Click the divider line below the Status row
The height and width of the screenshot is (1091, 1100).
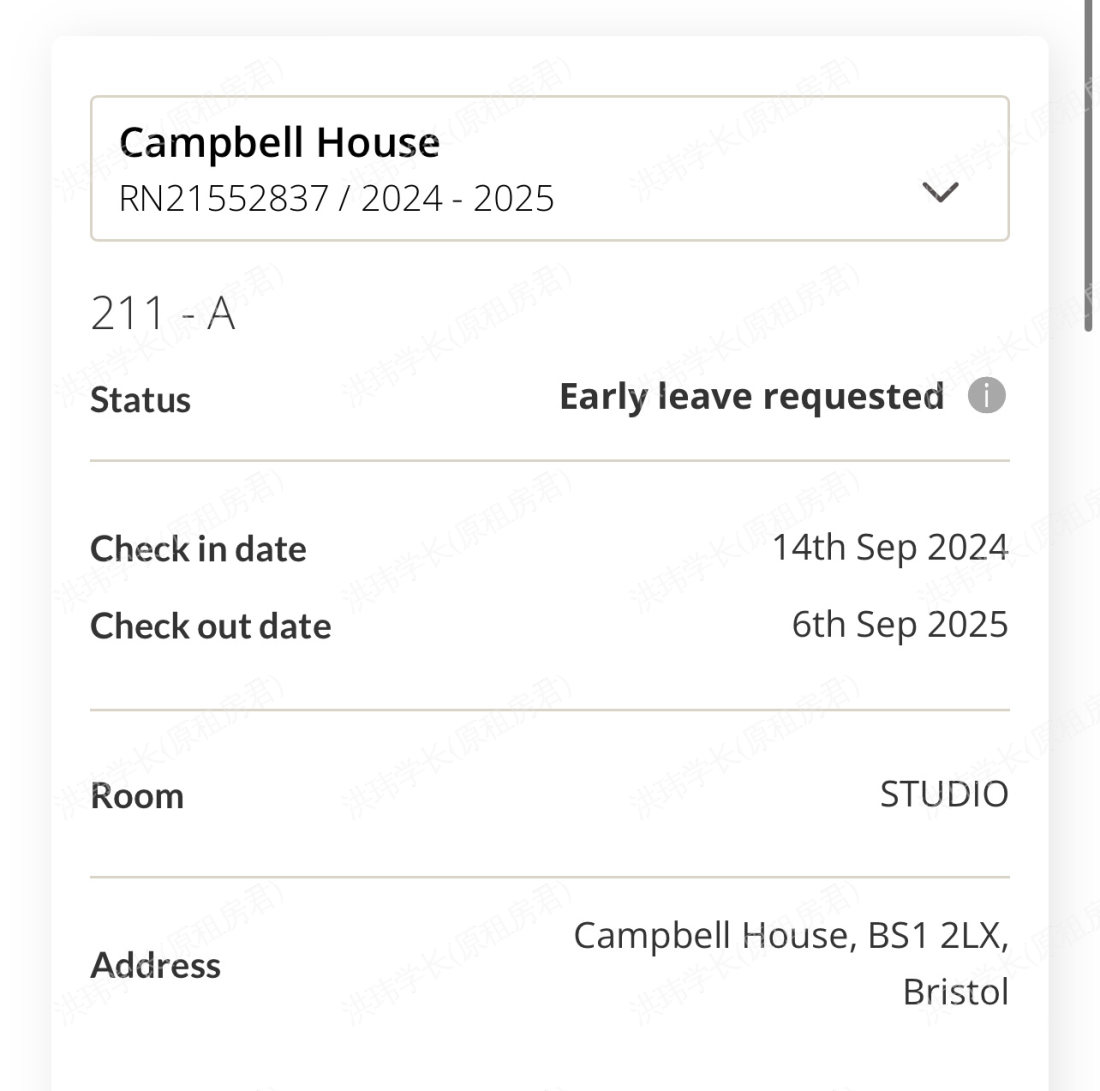[549, 461]
